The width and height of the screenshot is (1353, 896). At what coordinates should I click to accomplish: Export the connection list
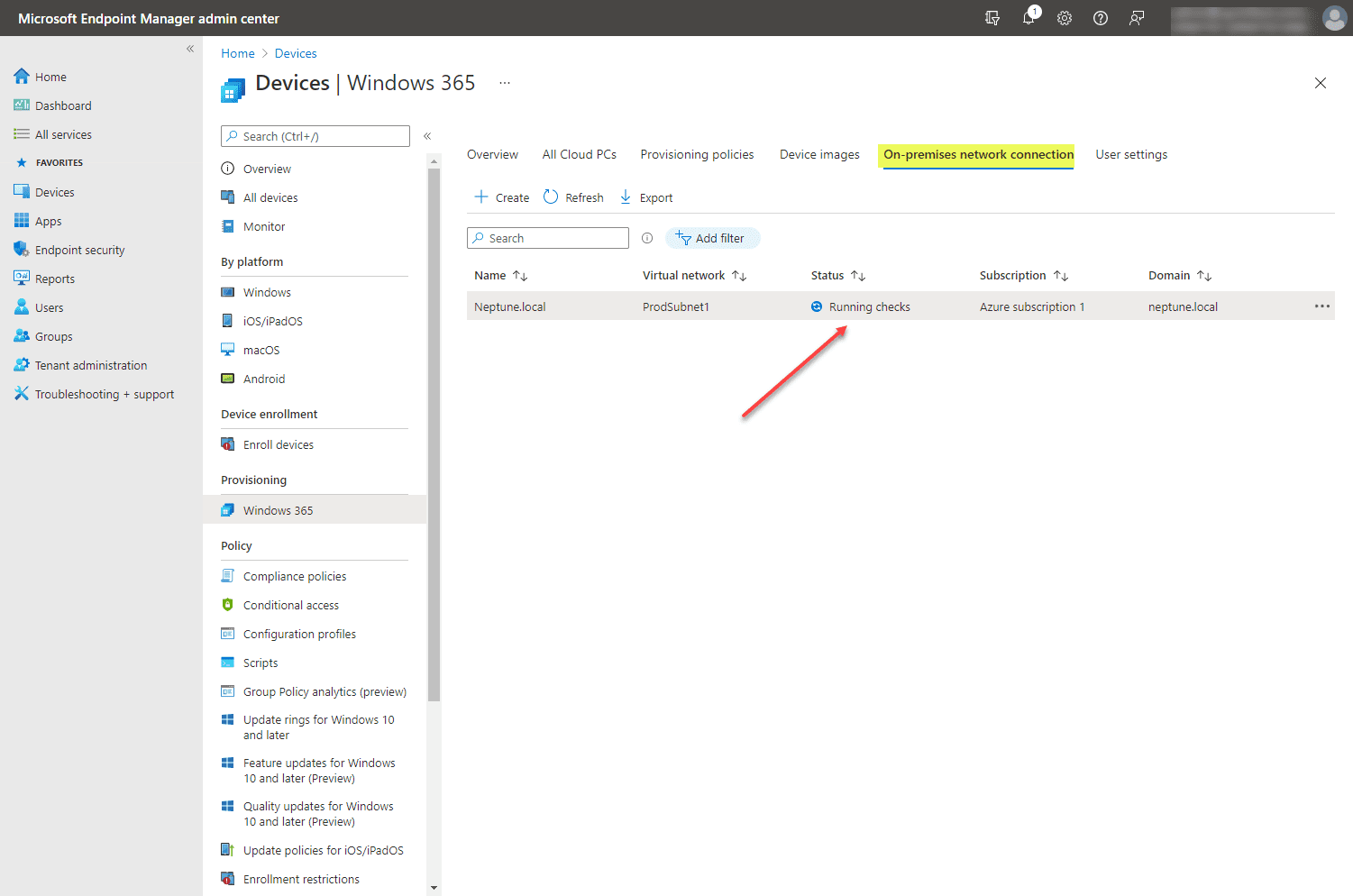point(646,197)
